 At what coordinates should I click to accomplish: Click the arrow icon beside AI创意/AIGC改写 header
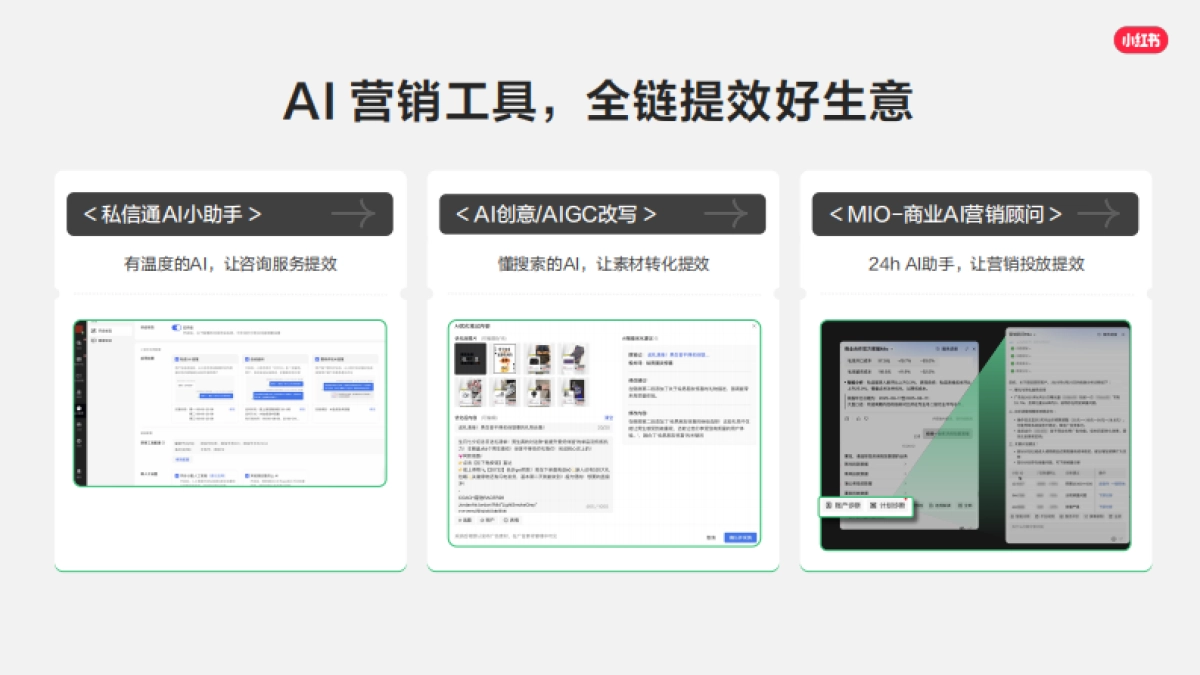click(x=728, y=213)
